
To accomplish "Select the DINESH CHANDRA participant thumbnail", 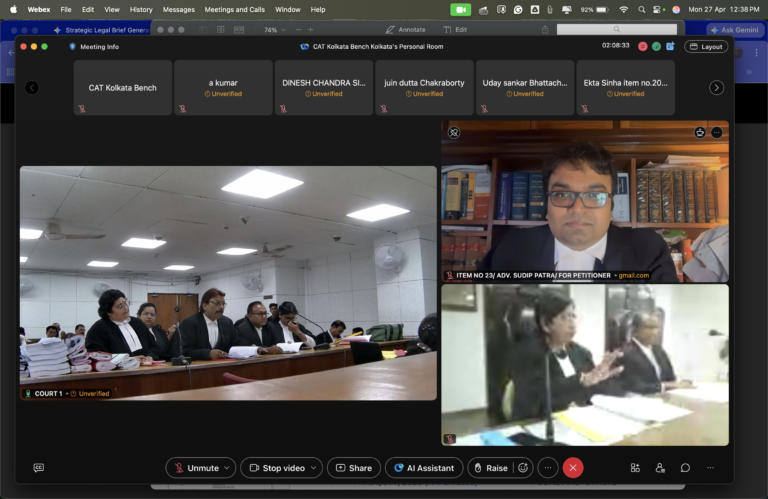I will pos(323,88).
